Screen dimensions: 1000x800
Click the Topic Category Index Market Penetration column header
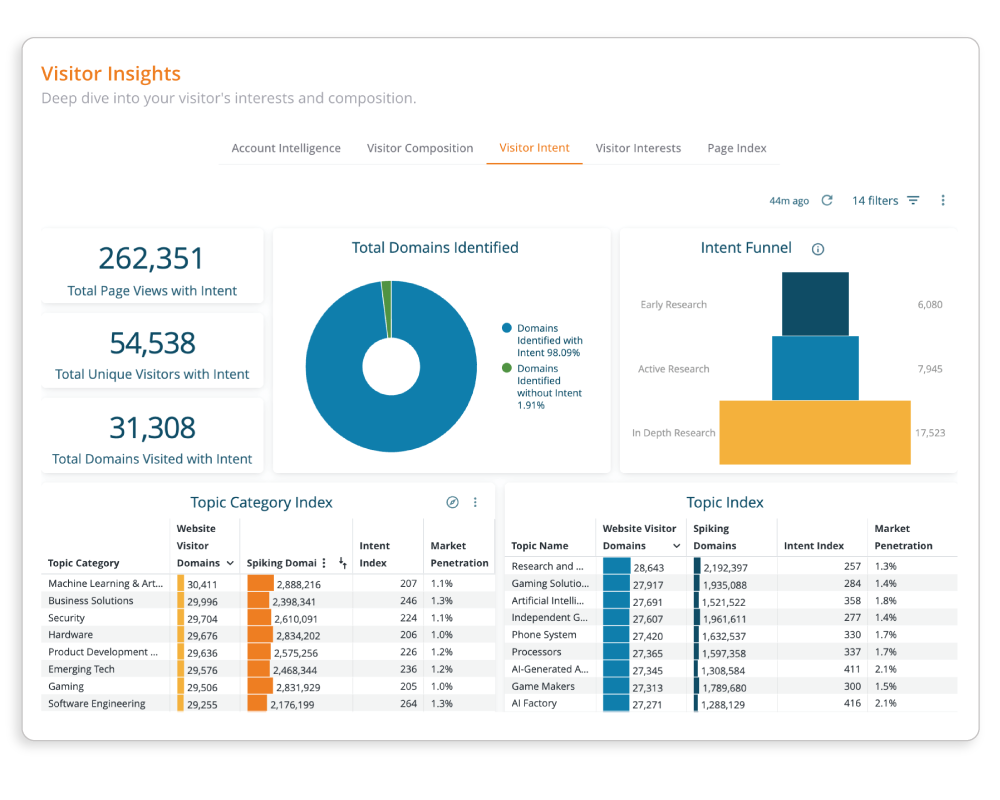(x=459, y=554)
